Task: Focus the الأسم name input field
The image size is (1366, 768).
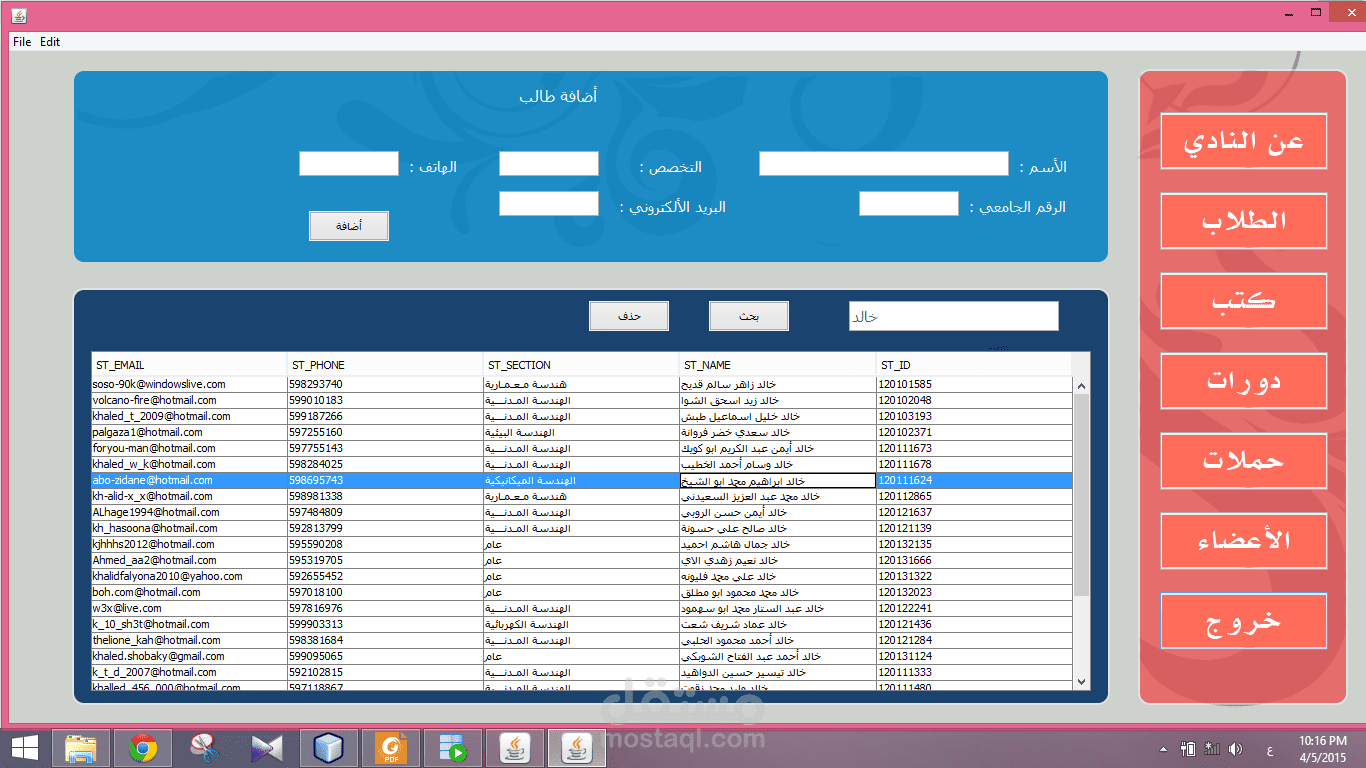Action: pos(884,164)
